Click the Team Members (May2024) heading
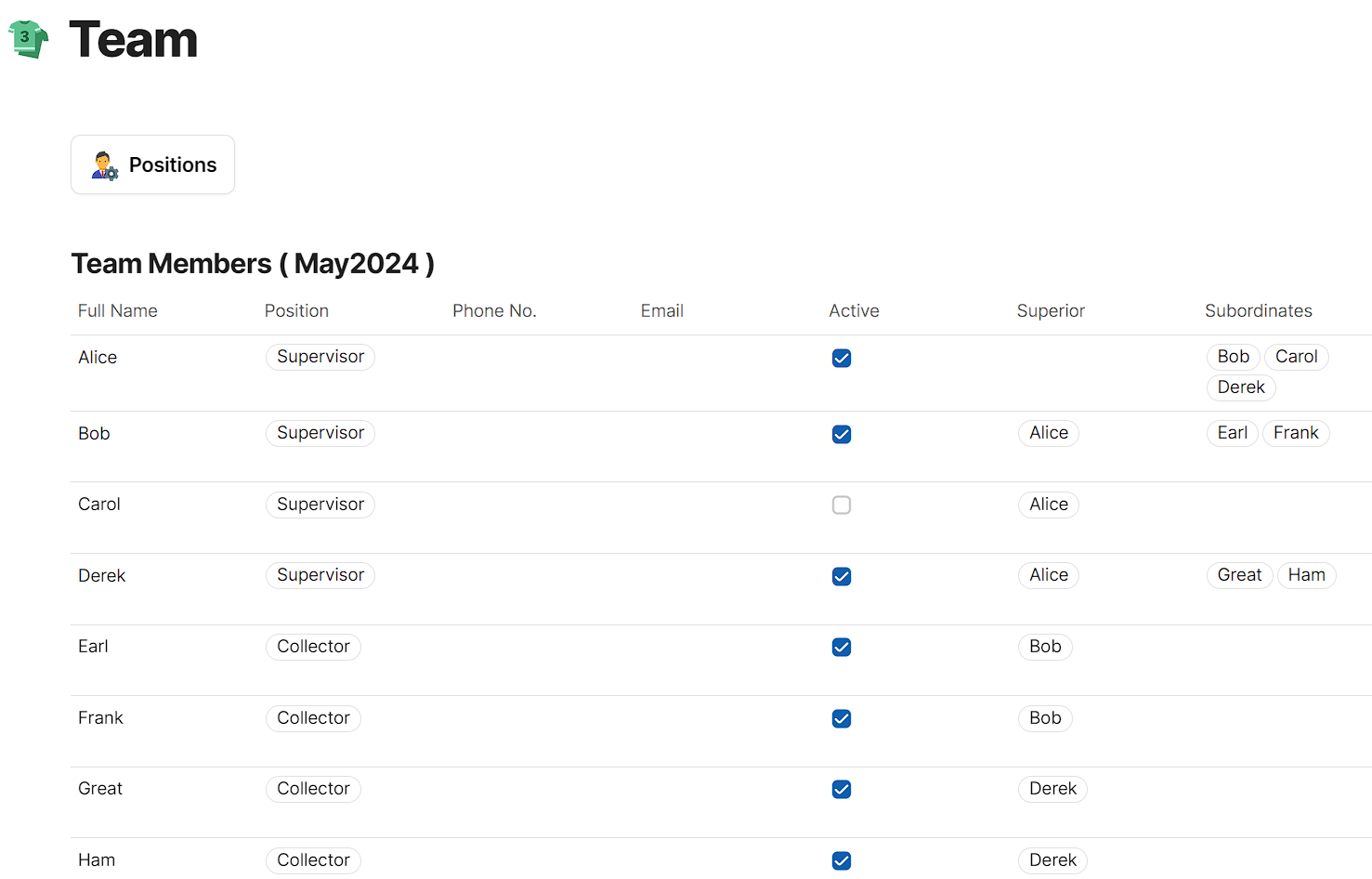Image resolution: width=1372 pixels, height=879 pixels. [x=253, y=264]
